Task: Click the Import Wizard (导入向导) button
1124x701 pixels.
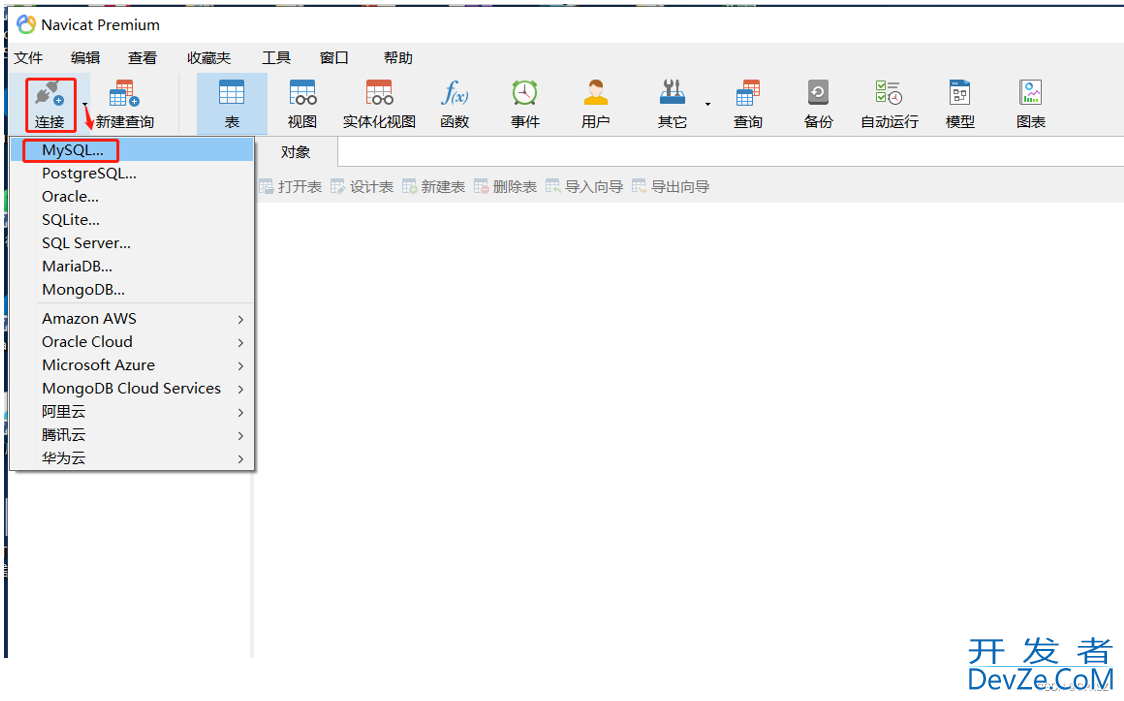Action: pyautogui.click(x=584, y=187)
